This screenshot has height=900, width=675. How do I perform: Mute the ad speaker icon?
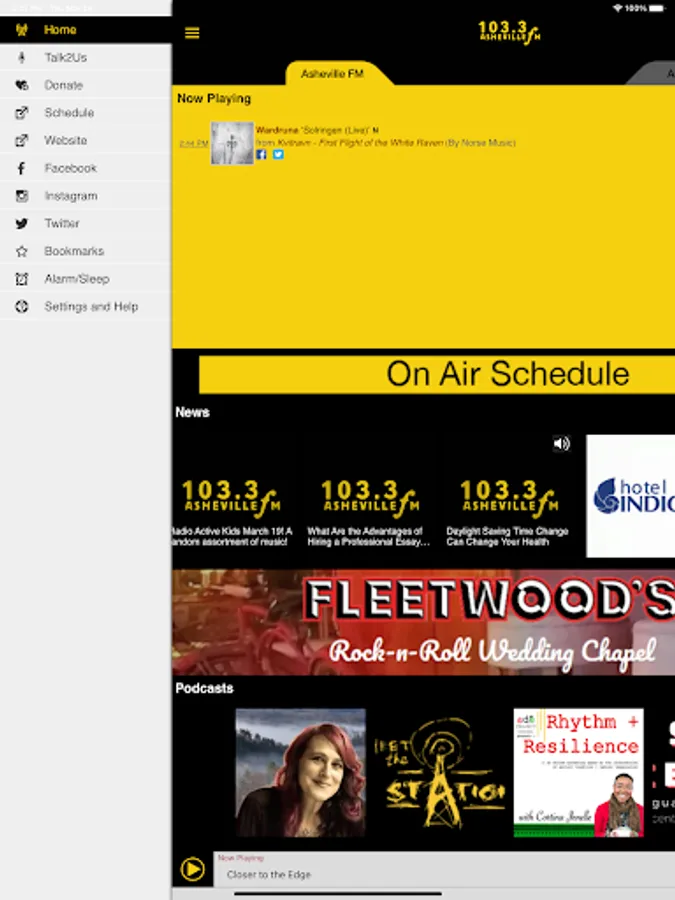(561, 444)
